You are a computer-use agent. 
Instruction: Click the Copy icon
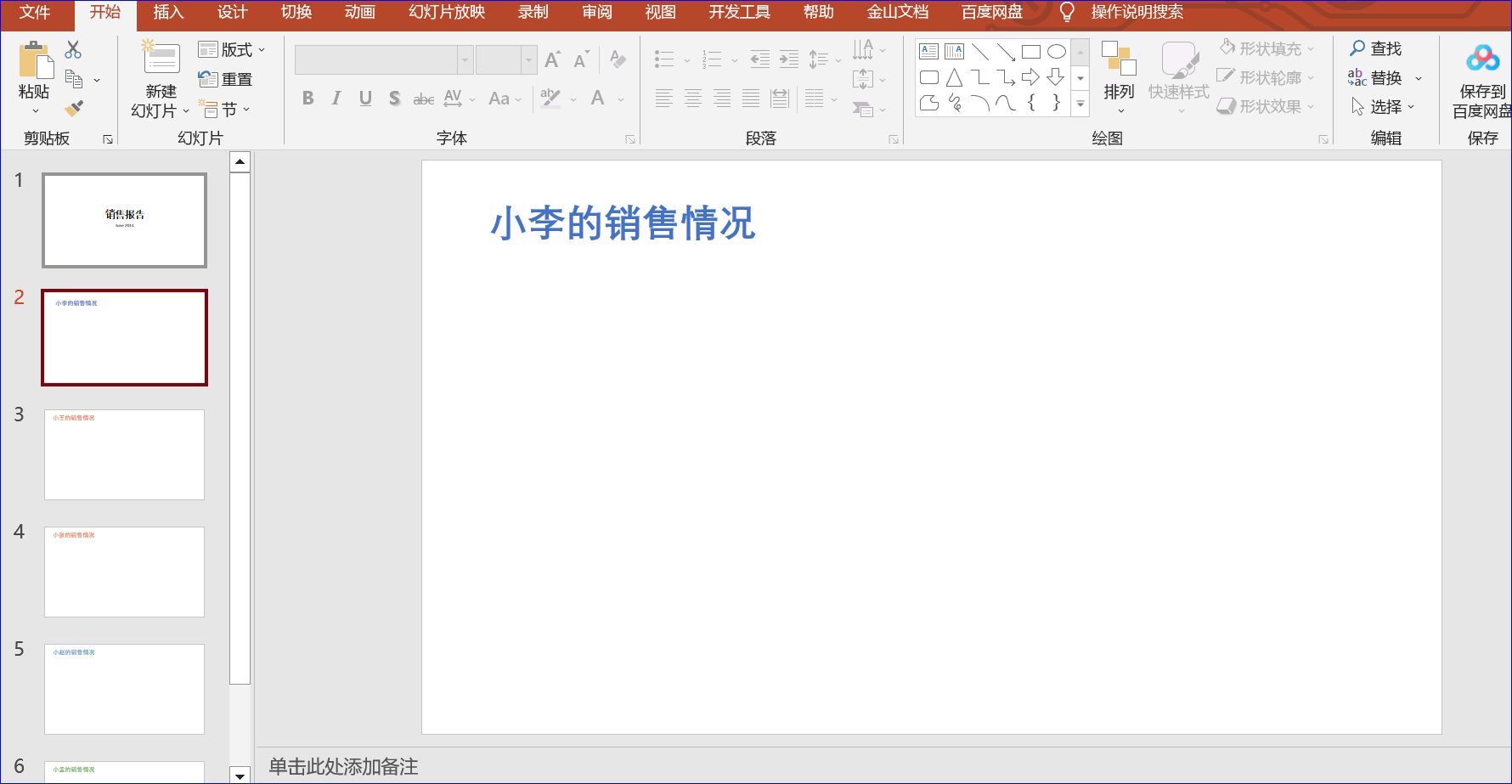click(74, 79)
